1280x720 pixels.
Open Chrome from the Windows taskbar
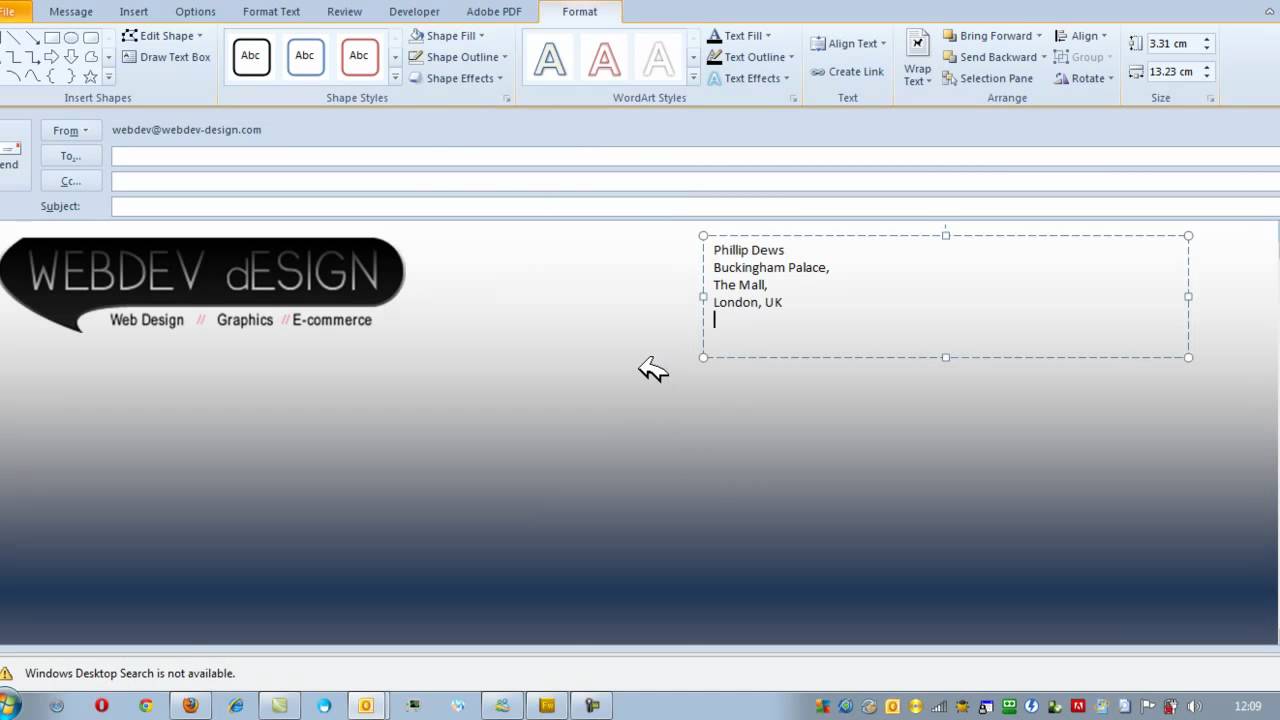point(146,705)
